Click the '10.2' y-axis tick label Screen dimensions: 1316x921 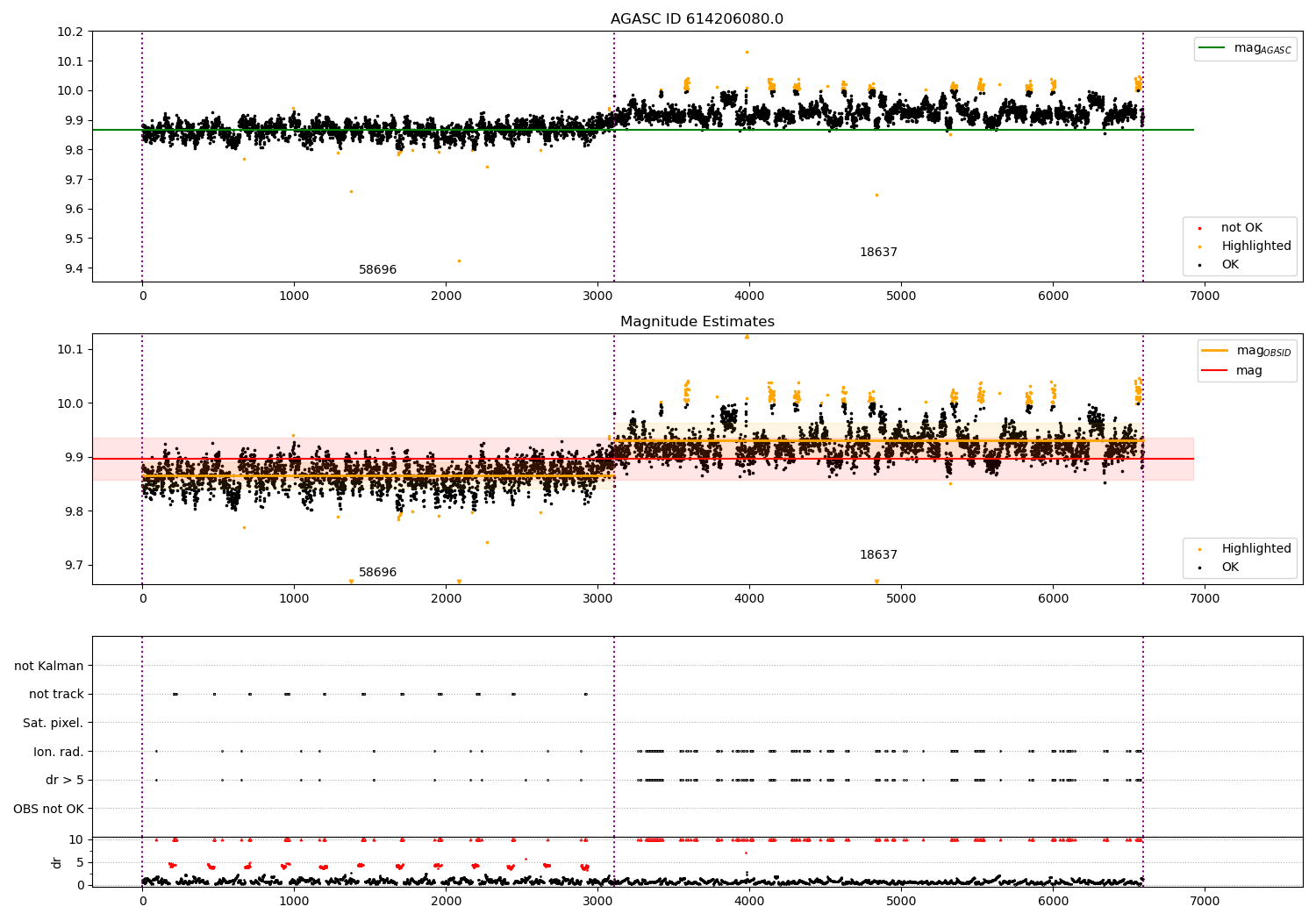click(71, 32)
